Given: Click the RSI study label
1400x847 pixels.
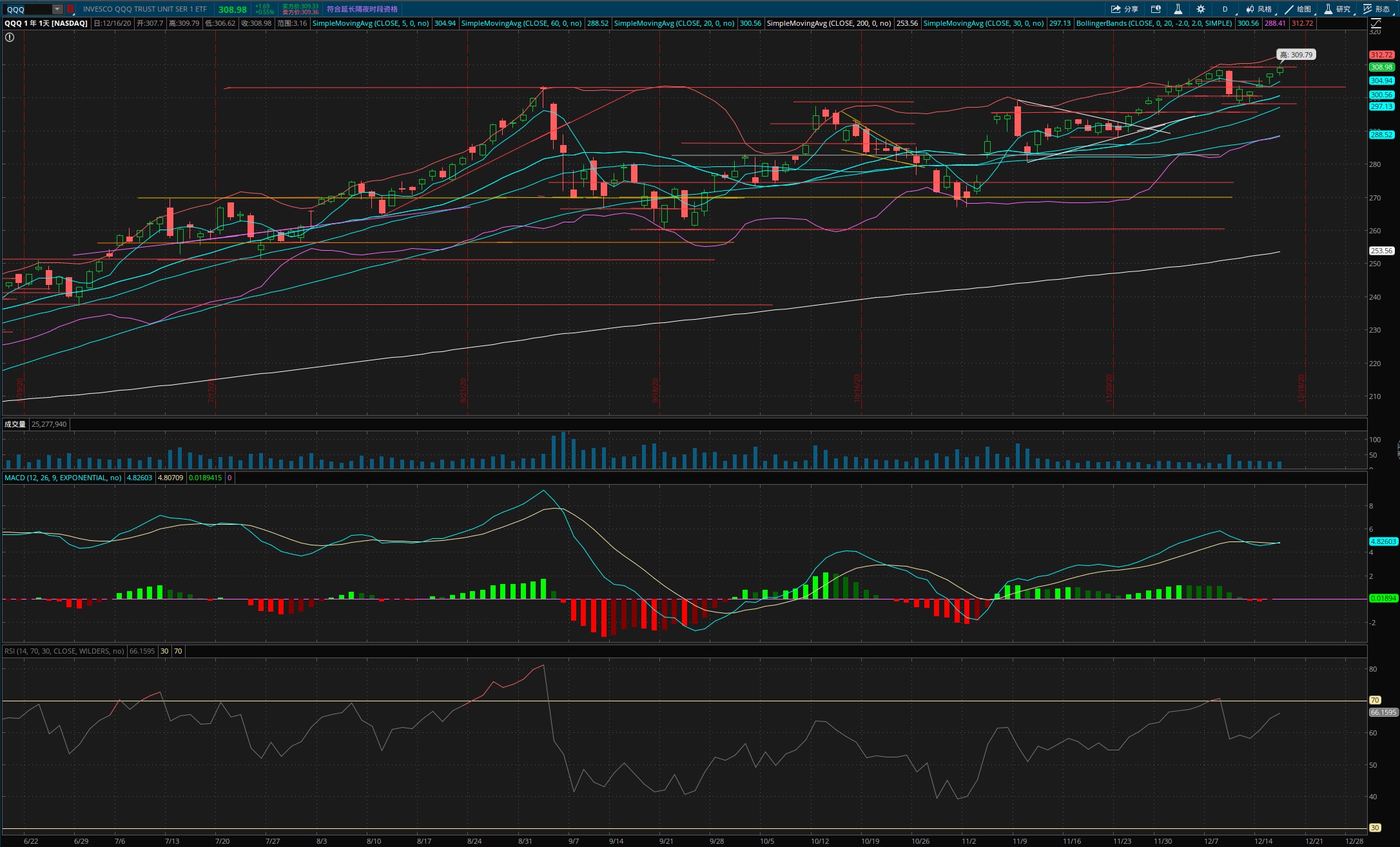Looking at the screenshot, I should click(64, 651).
